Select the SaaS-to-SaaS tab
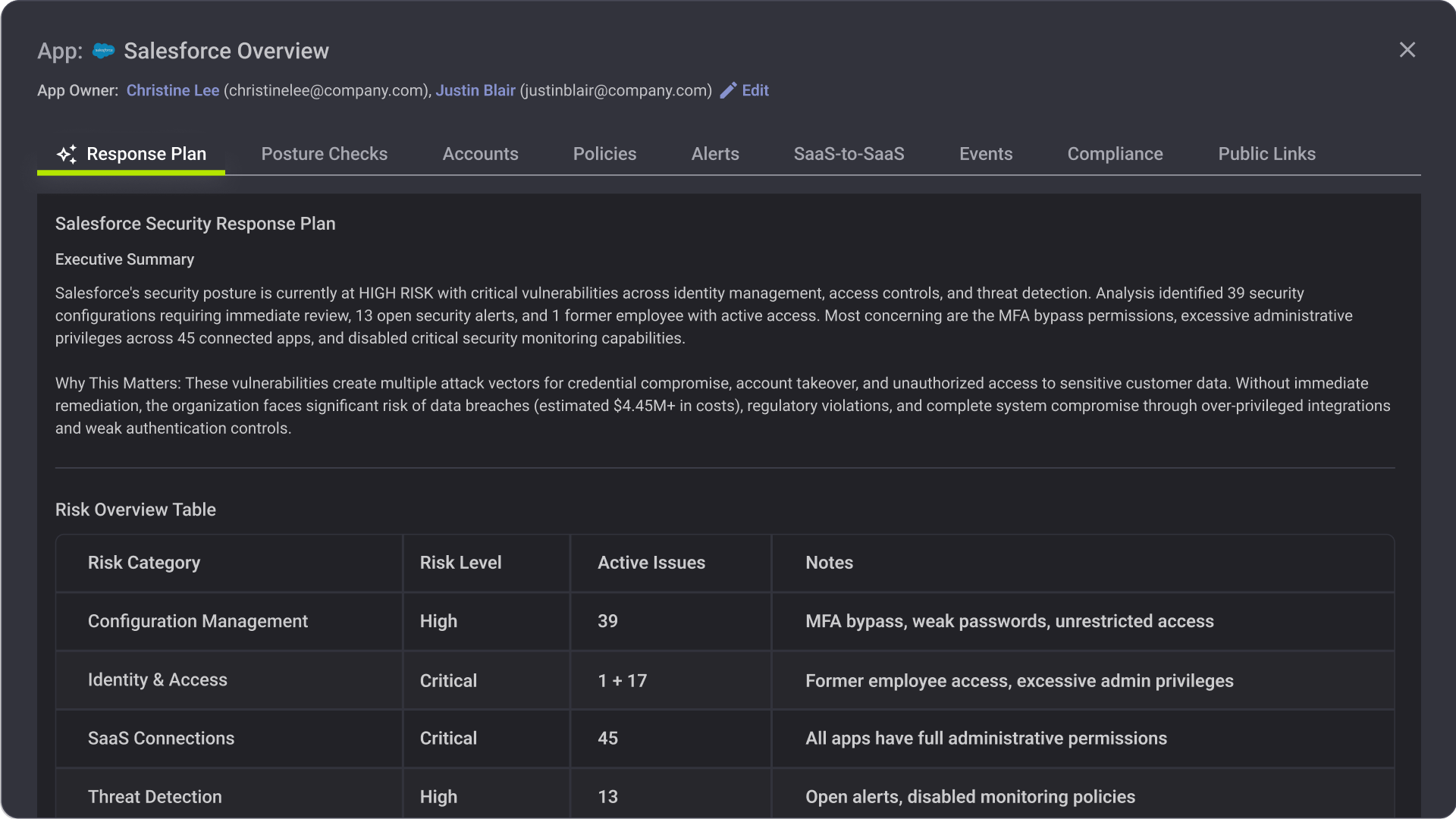 point(849,154)
